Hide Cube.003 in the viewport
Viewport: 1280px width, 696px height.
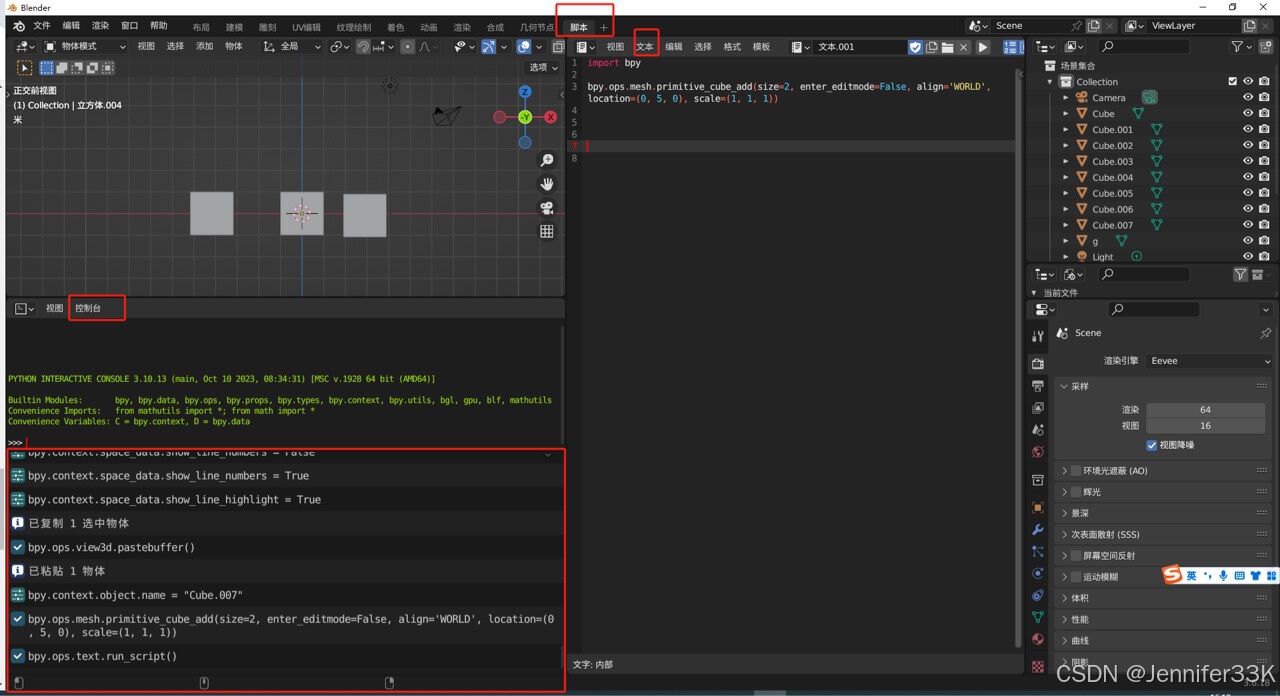click(1248, 161)
